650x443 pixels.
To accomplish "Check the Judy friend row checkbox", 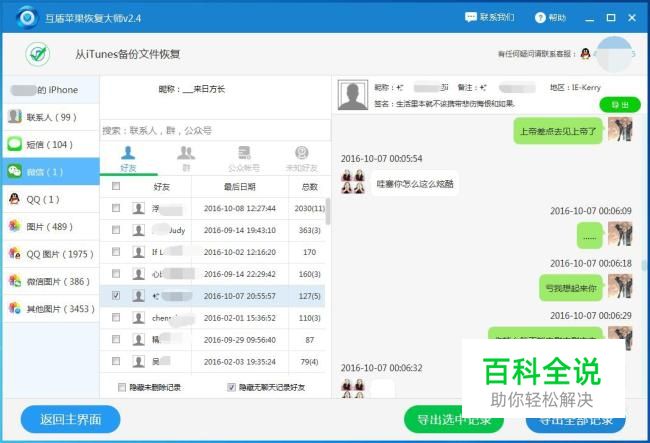I will click(x=116, y=230).
